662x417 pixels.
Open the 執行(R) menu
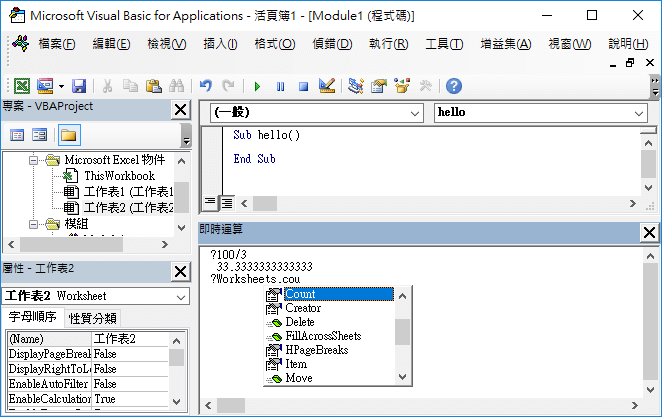(x=389, y=44)
